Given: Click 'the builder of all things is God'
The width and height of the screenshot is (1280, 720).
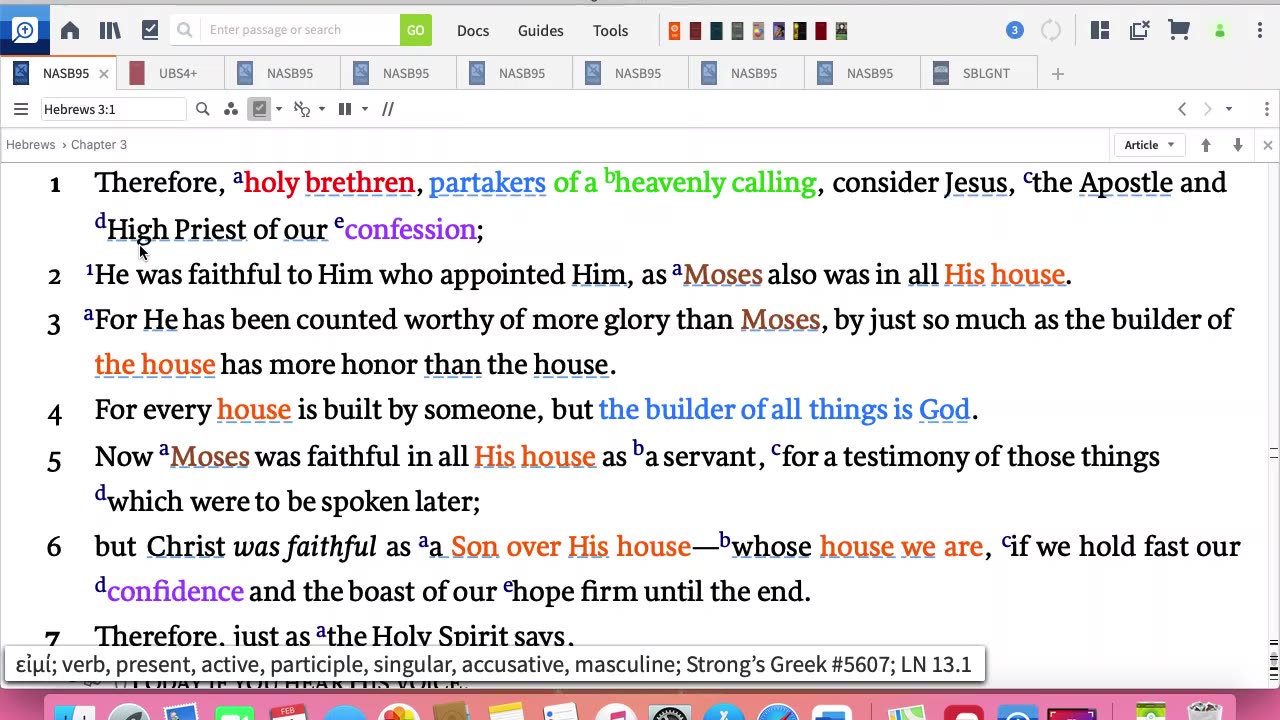Looking at the screenshot, I should (x=784, y=409).
